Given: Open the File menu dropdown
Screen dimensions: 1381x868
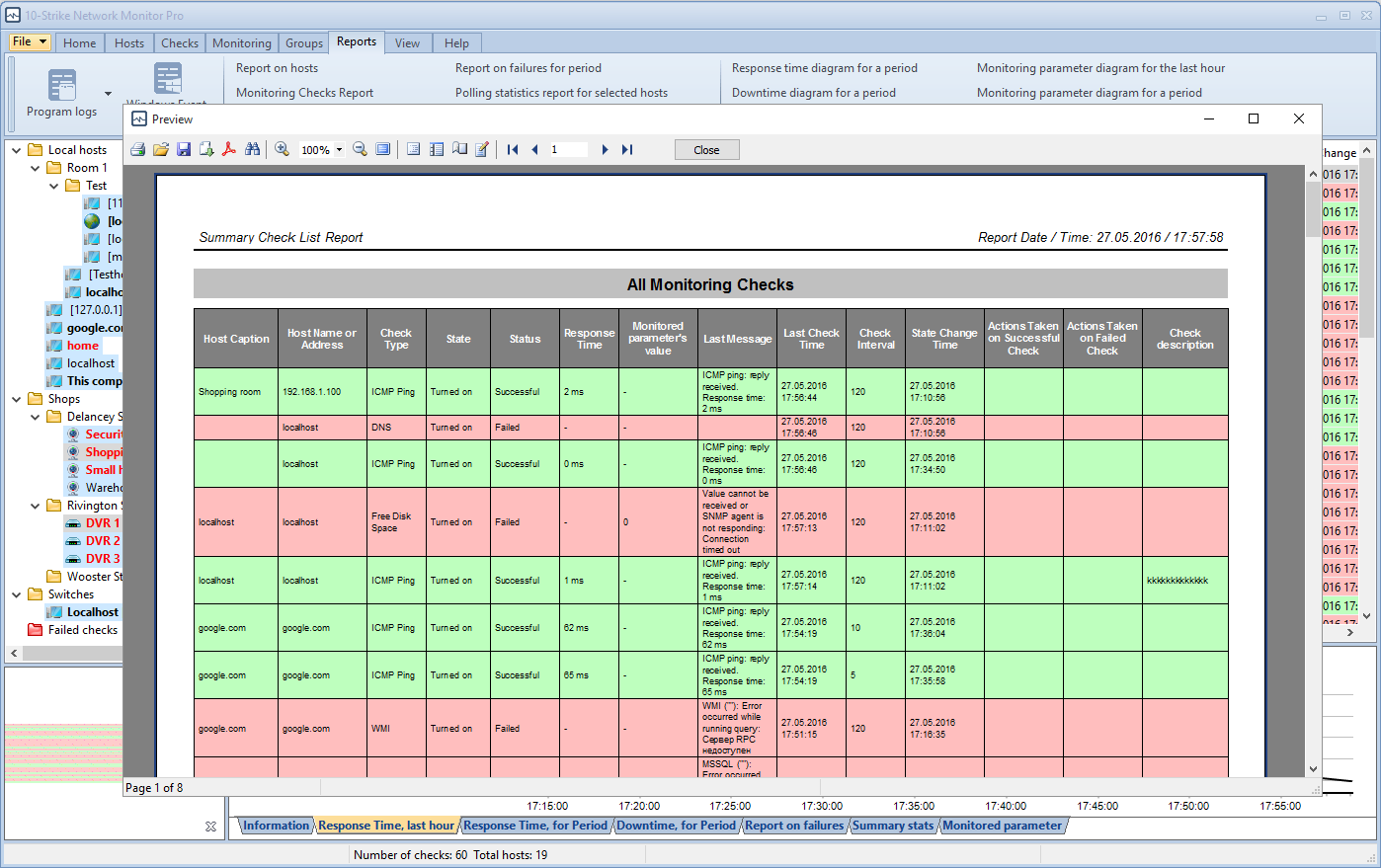Looking at the screenshot, I should tap(31, 41).
